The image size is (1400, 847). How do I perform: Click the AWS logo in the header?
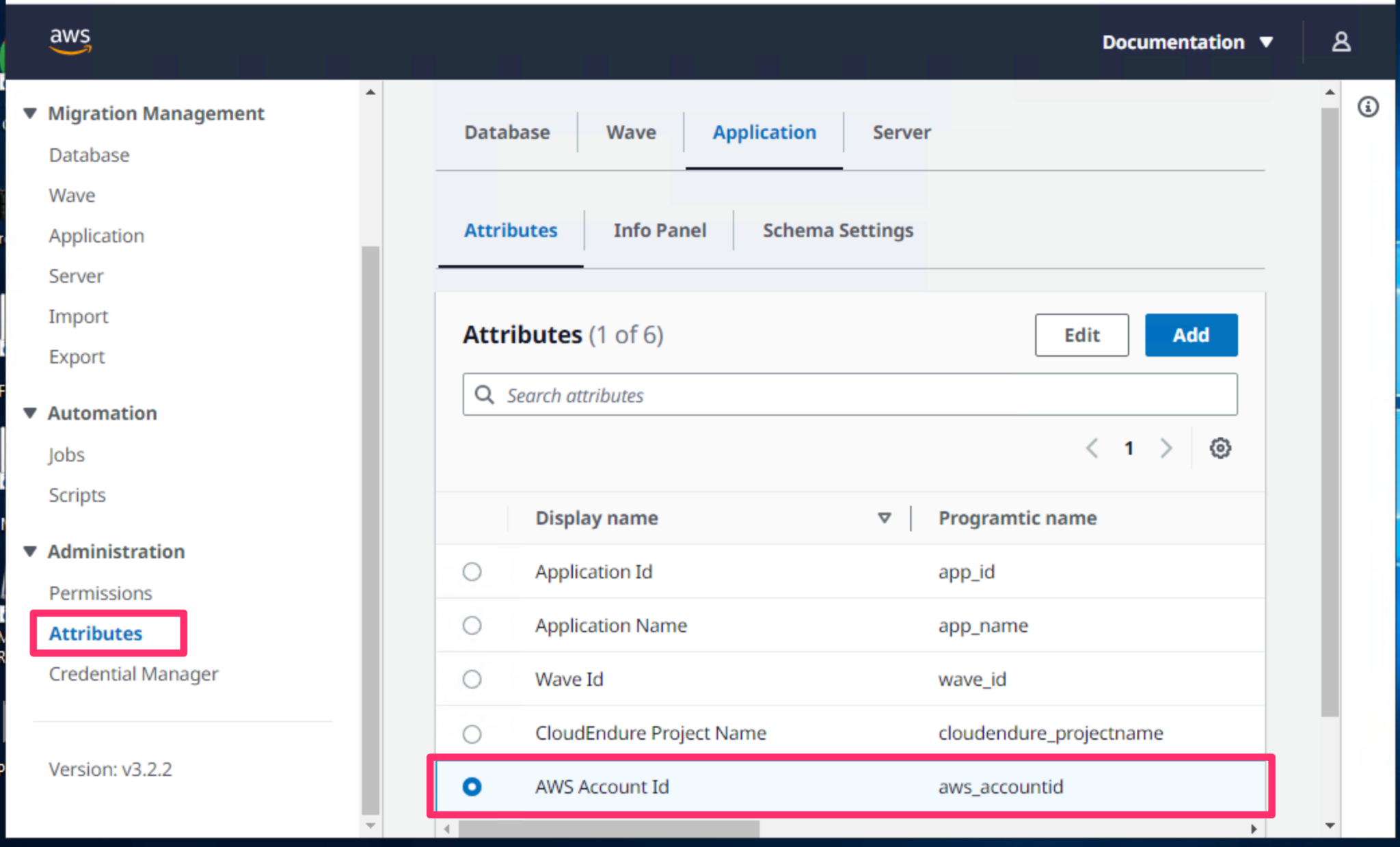(69, 41)
